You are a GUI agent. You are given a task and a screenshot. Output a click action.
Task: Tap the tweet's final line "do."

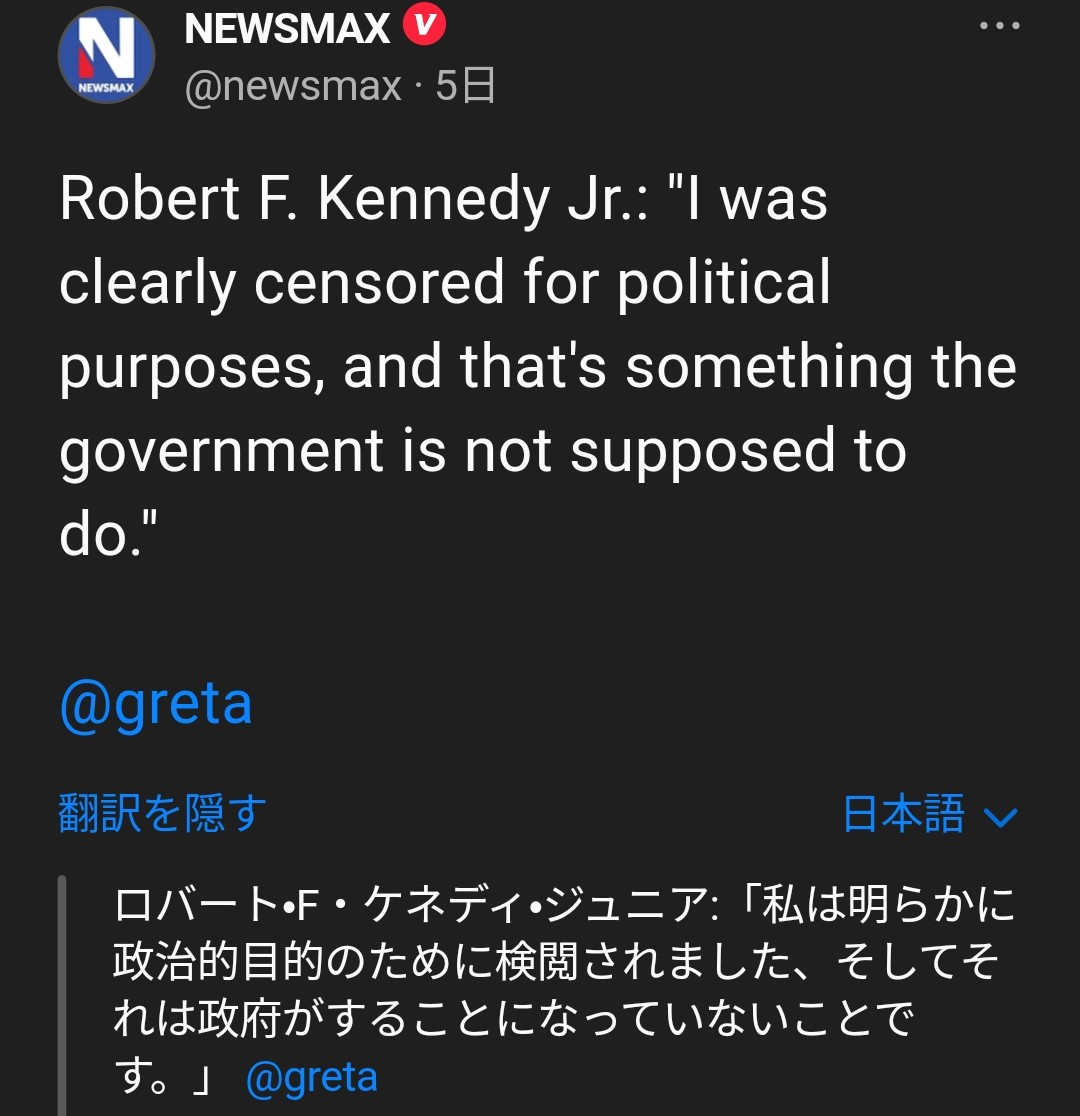pyautogui.click(x=108, y=534)
